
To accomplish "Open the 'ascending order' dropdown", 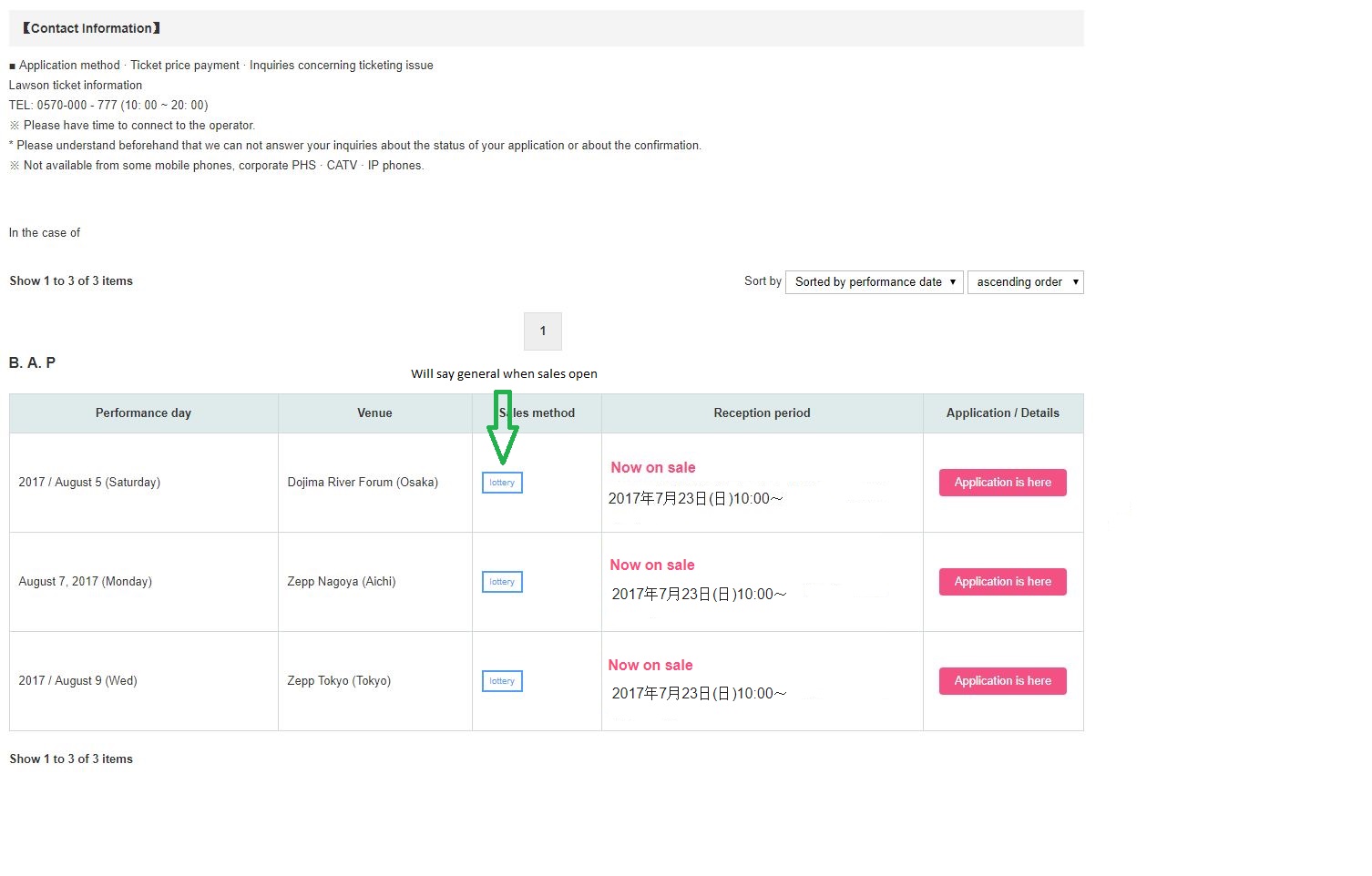I will pos(1025,282).
